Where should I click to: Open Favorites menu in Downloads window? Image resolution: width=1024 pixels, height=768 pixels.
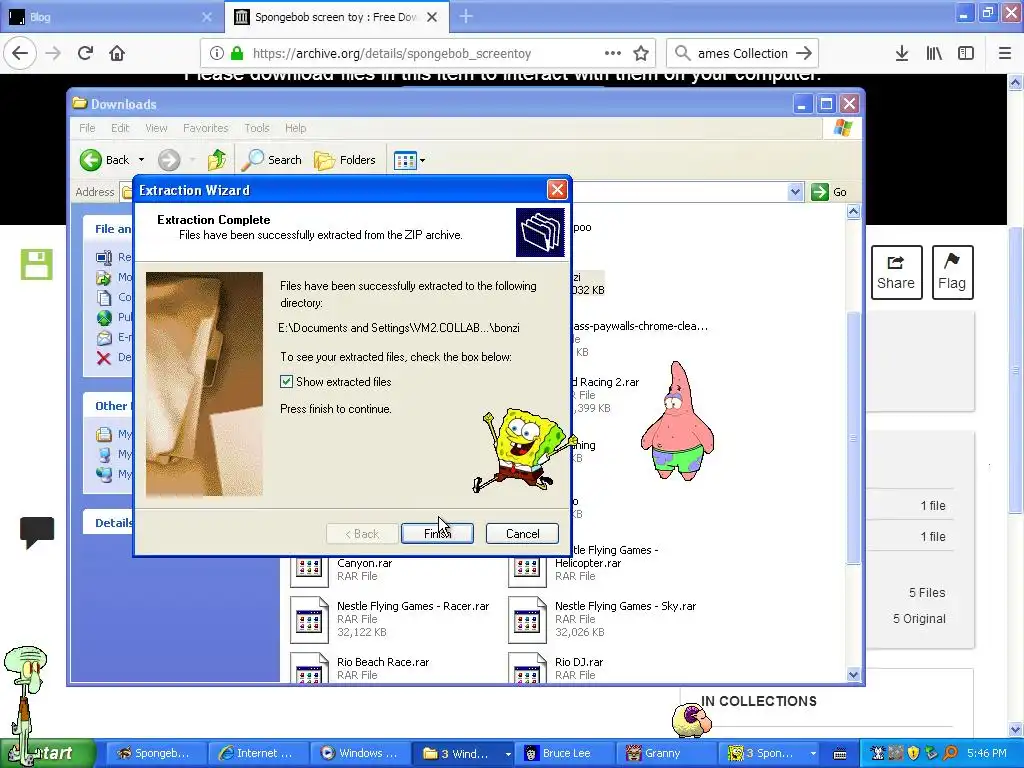point(206,128)
